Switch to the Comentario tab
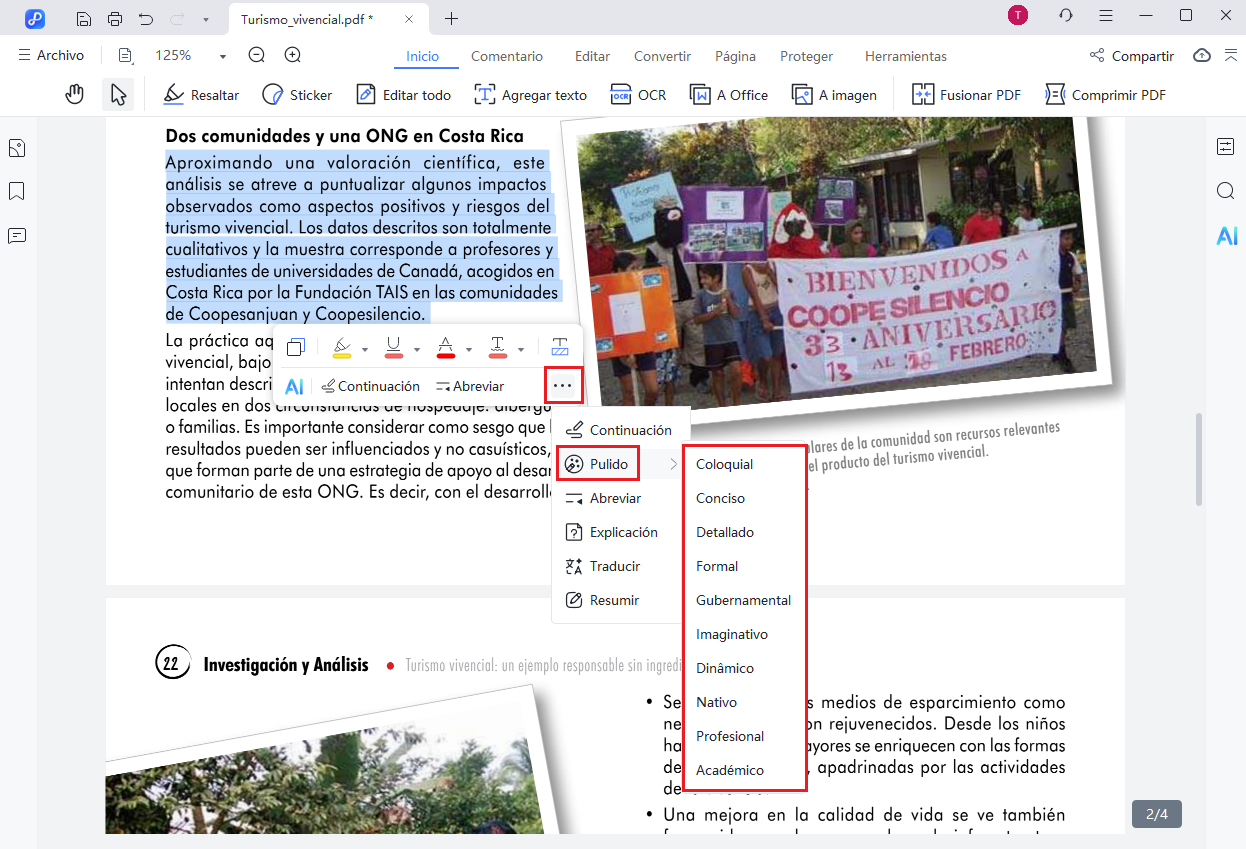The width and height of the screenshot is (1246, 849). pos(506,56)
